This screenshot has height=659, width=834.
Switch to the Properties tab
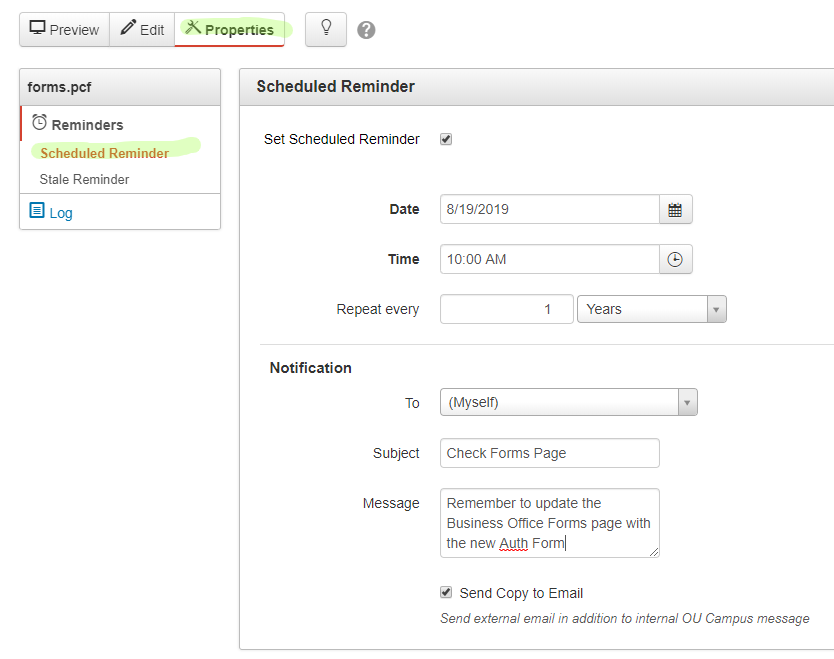pyautogui.click(x=229, y=30)
